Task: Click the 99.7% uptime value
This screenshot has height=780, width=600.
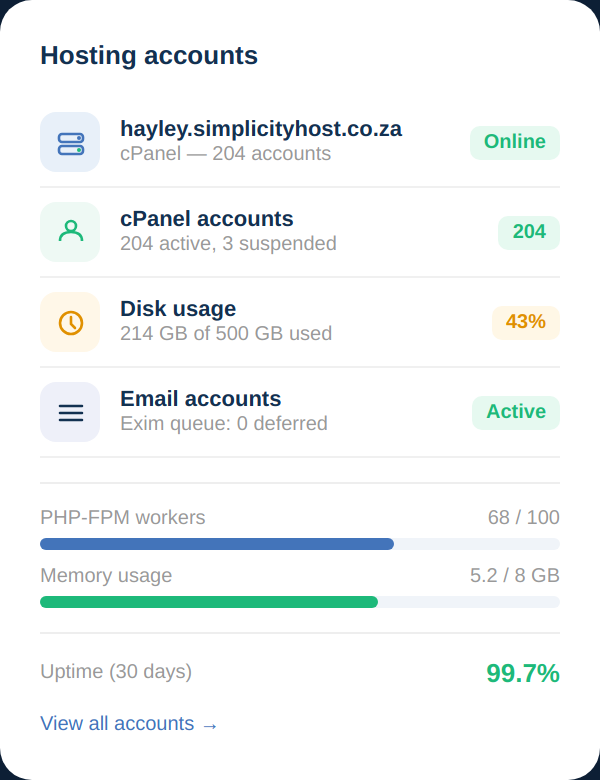Action: tap(522, 673)
